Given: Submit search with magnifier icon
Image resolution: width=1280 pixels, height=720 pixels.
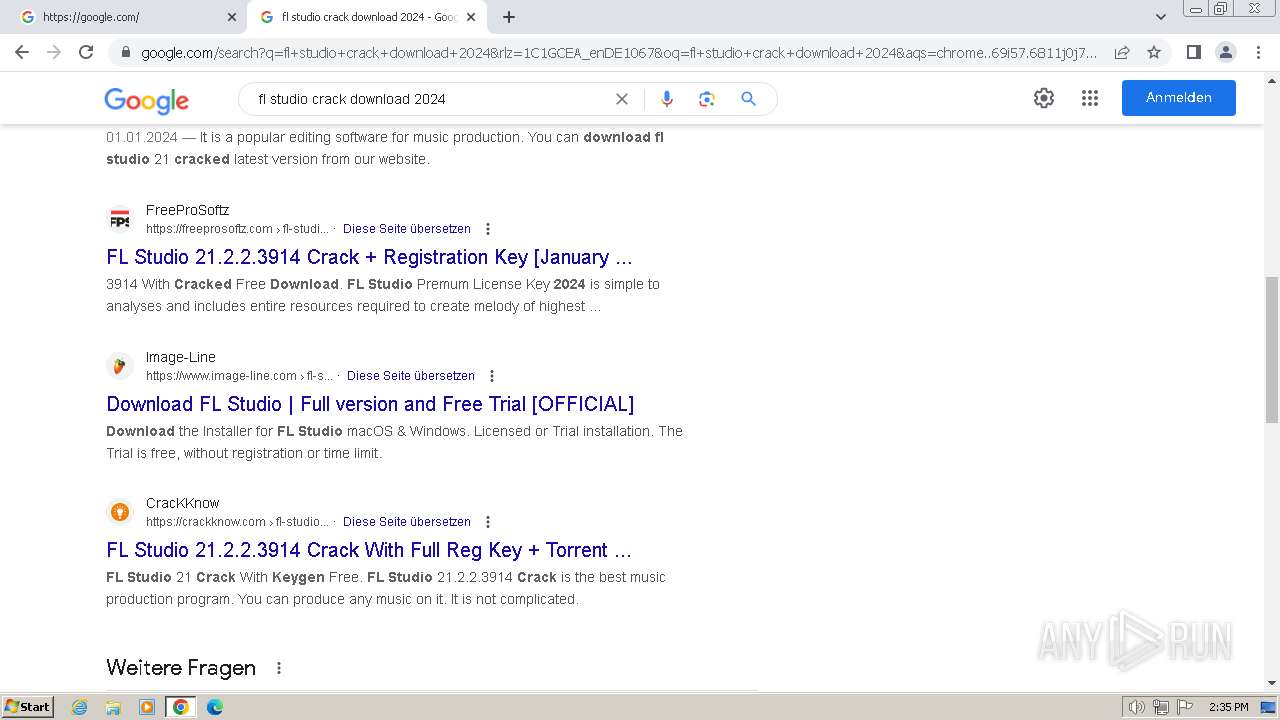Looking at the screenshot, I should pyautogui.click(x=748, y=99).
